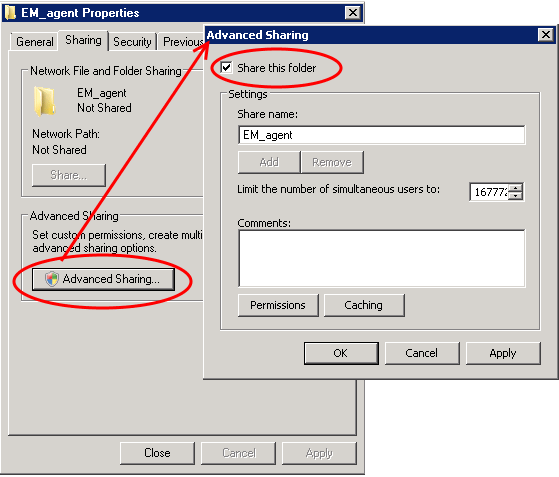Open the Security tab

coord(132,42)
